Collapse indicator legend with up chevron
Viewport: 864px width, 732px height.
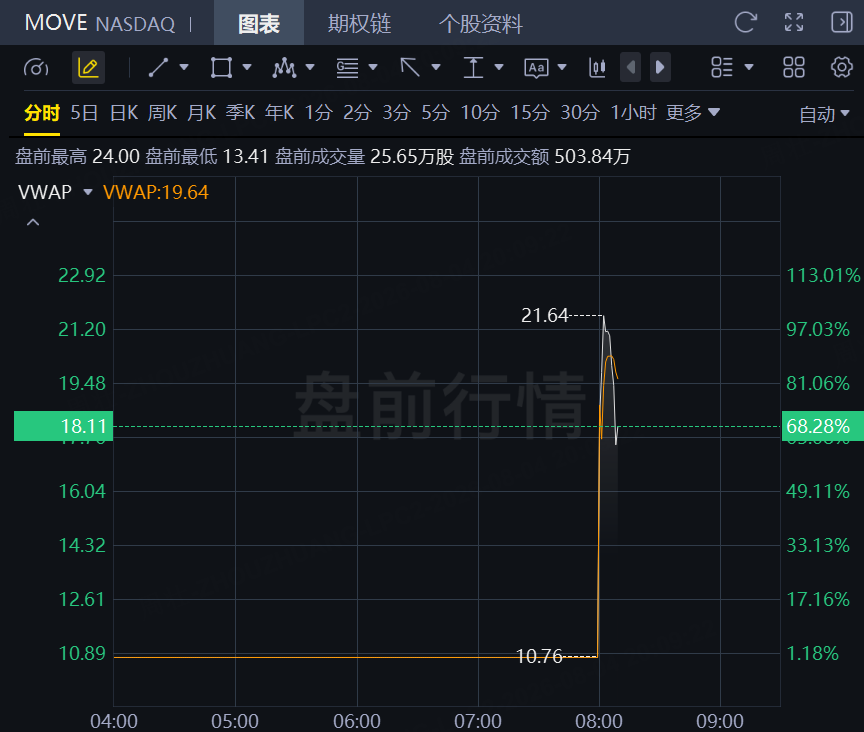[33, 222]
